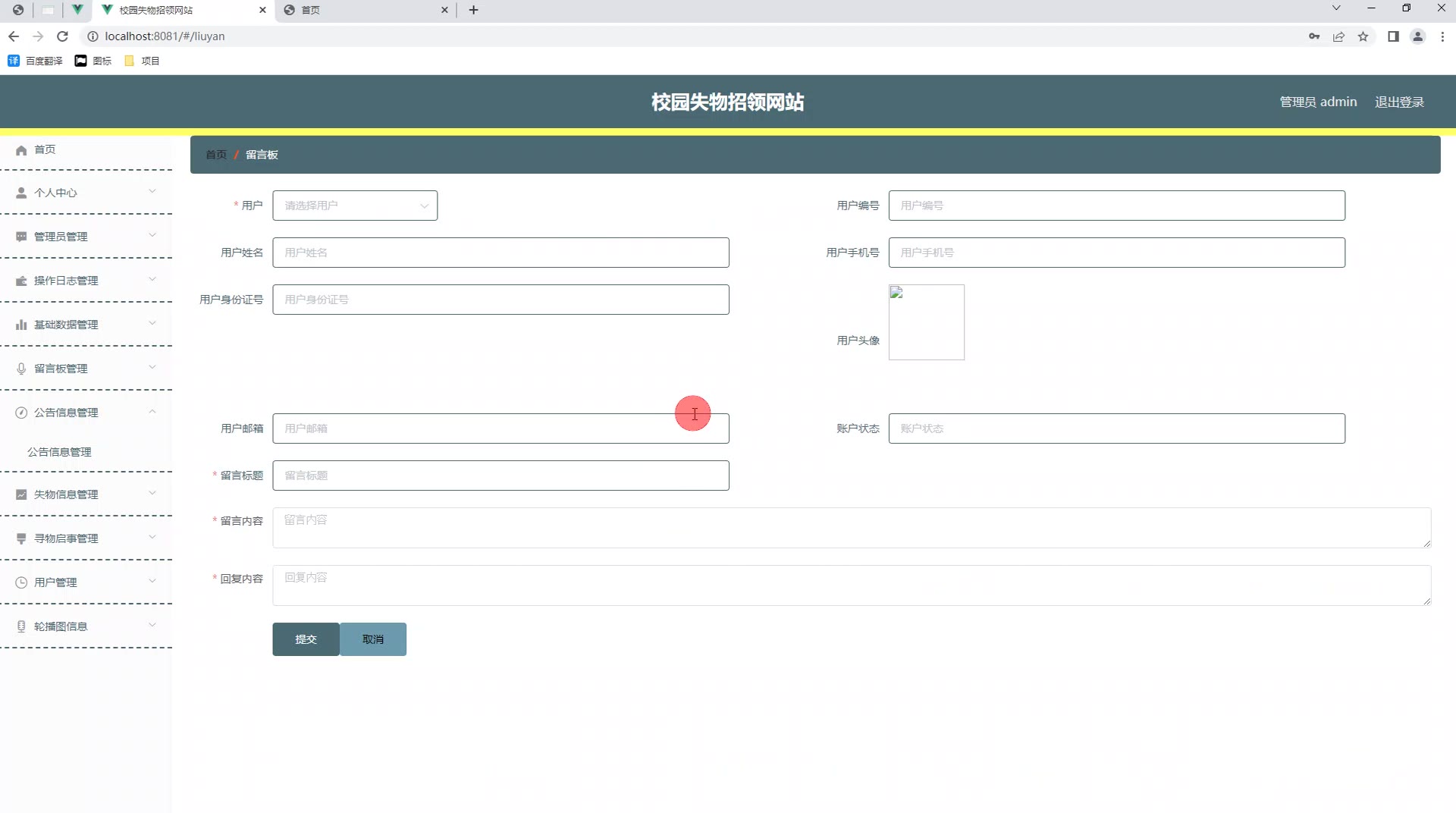Focus the 用户姓名 input field
The height and width of the screenshot is (813, 1456).
click(x=500, y=253)
